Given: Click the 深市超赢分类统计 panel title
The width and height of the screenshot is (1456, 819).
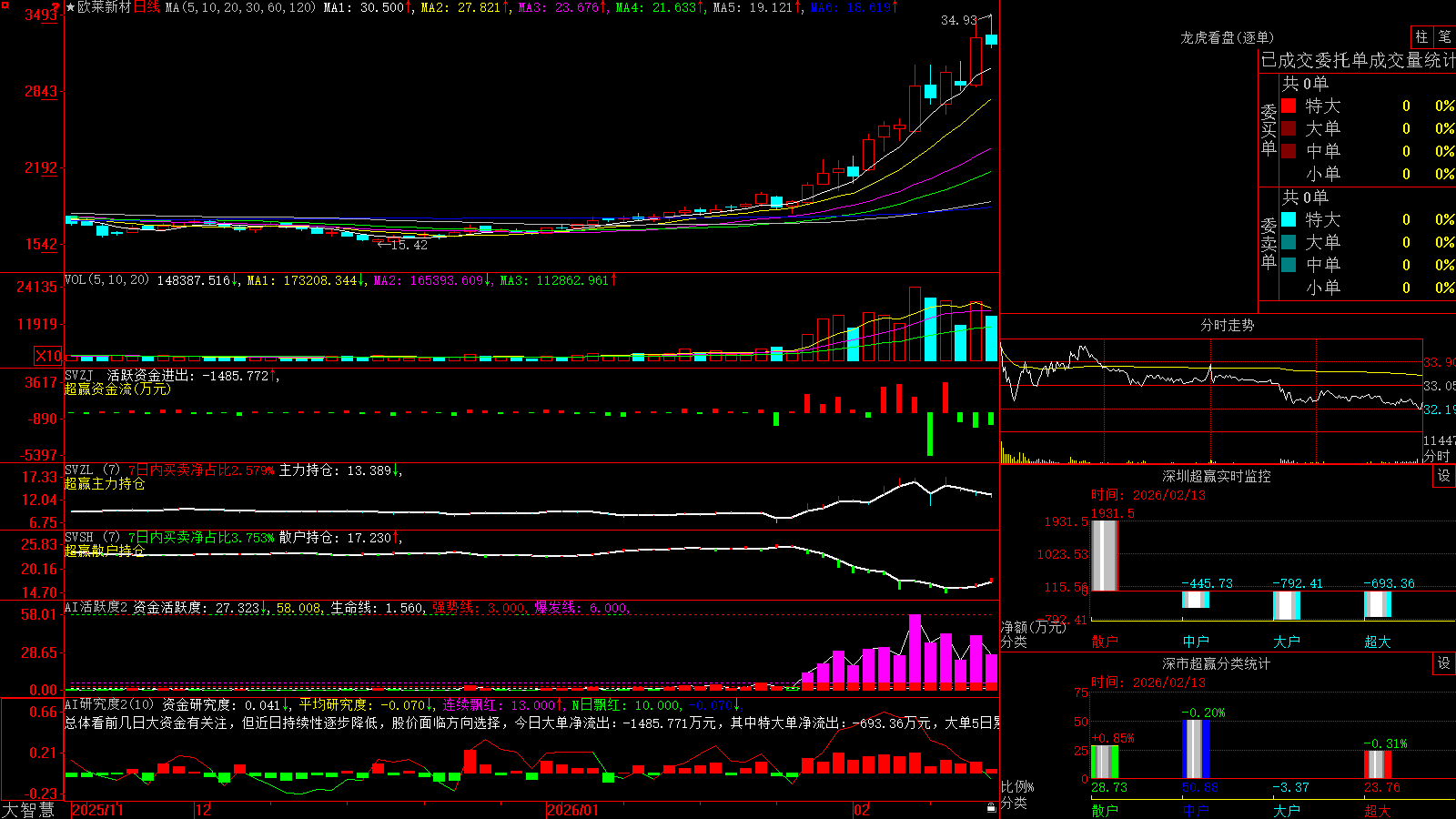Looking at the screenshot, I should pos(1217,663).
